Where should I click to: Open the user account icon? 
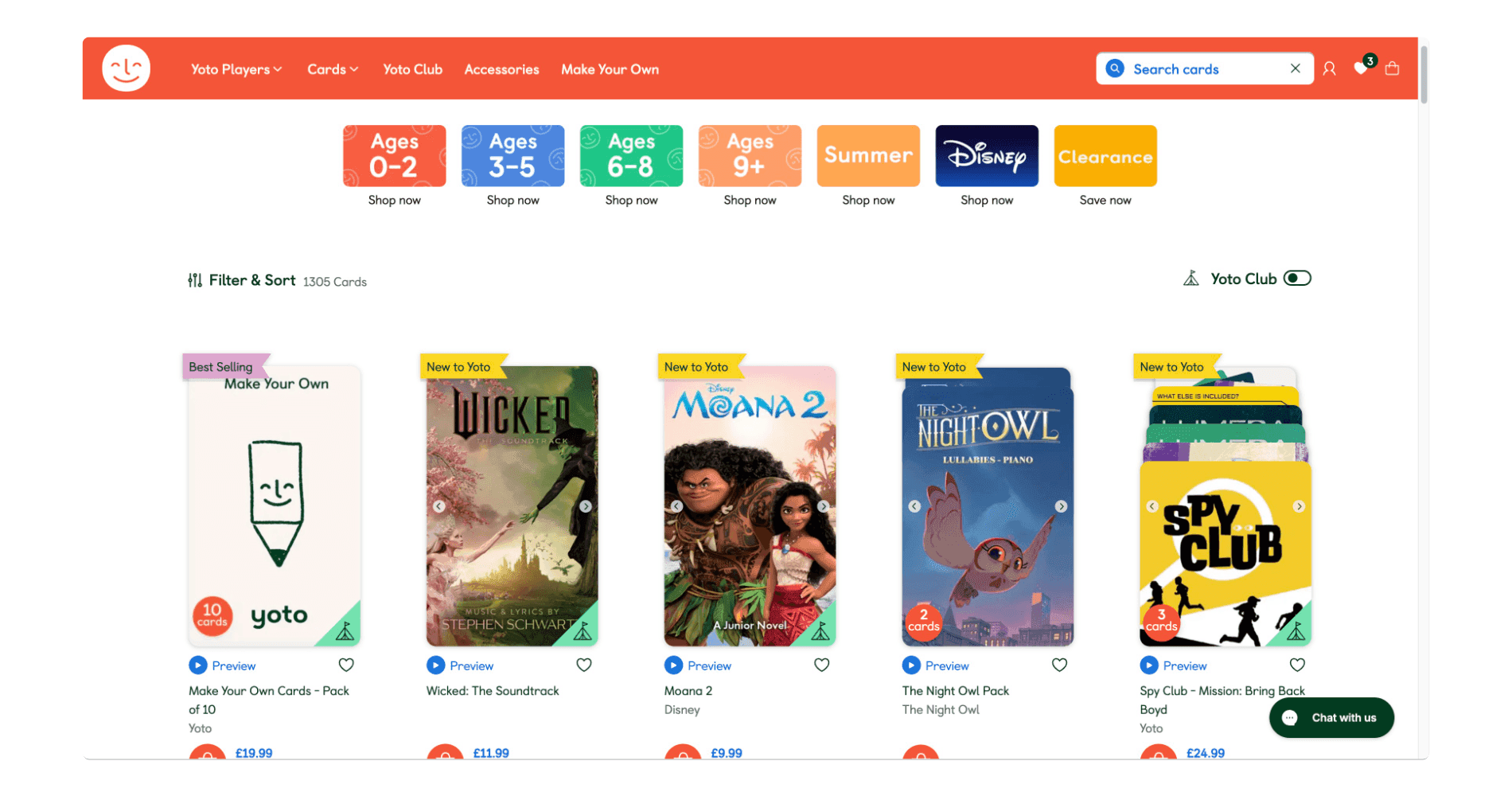(x=1329, y=69)
